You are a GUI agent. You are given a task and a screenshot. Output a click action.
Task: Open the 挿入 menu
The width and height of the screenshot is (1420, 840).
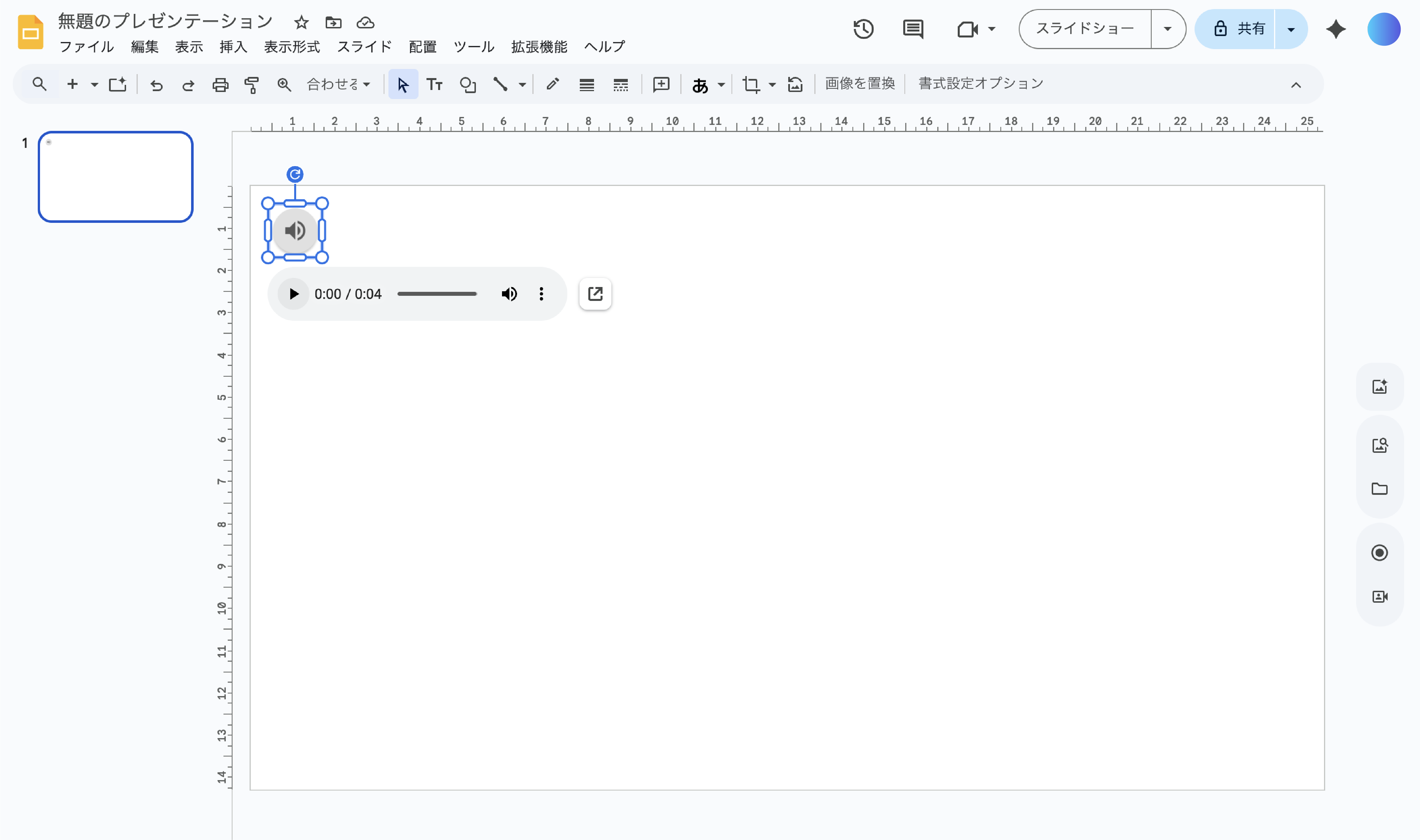coord(233,47)
